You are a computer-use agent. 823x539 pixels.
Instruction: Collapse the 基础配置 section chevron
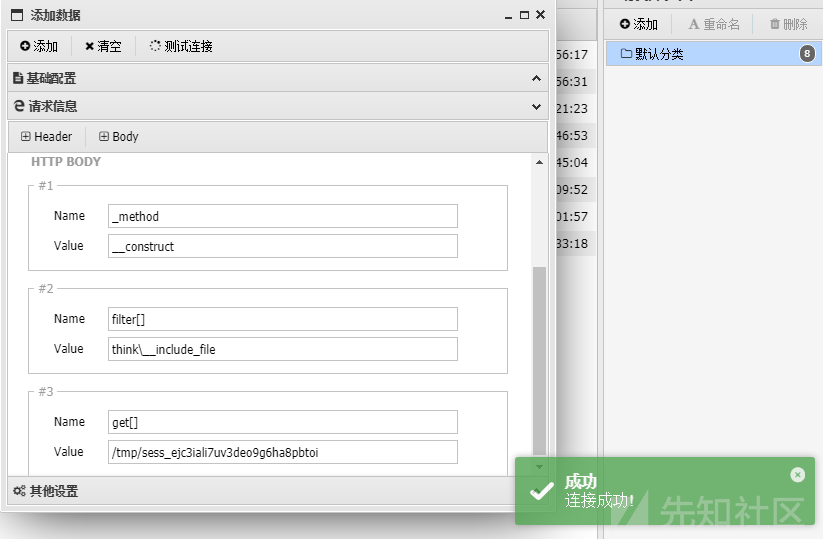coord(536,78)
